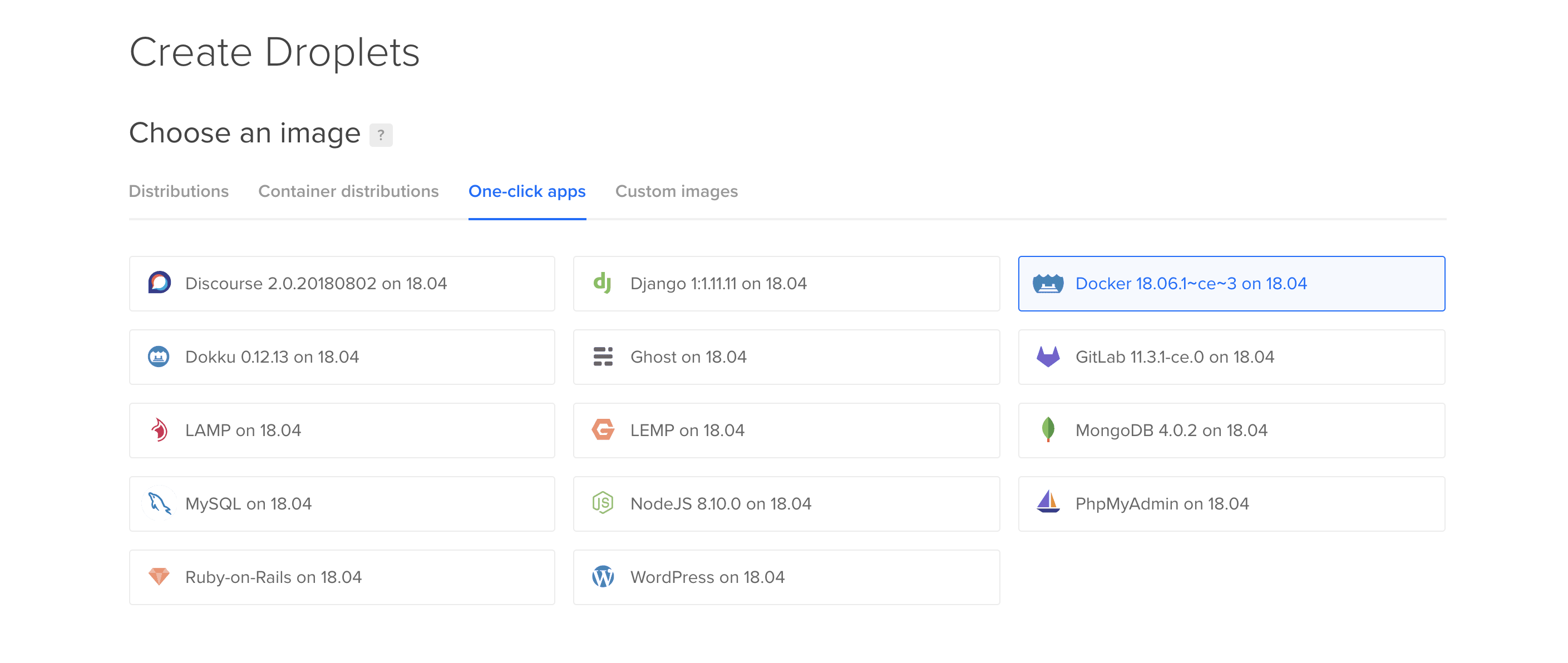Screen dimensions: 1568x663
Task: Open the Container distributions tab
Action: coord(348,191)
